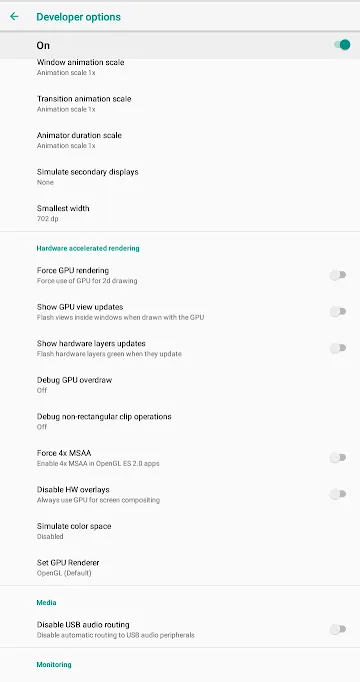Tap Hardware accelerated rendering section header
The width and height of the screenshot is (360, 682).
pyautogui.click(x=88, y=248)
